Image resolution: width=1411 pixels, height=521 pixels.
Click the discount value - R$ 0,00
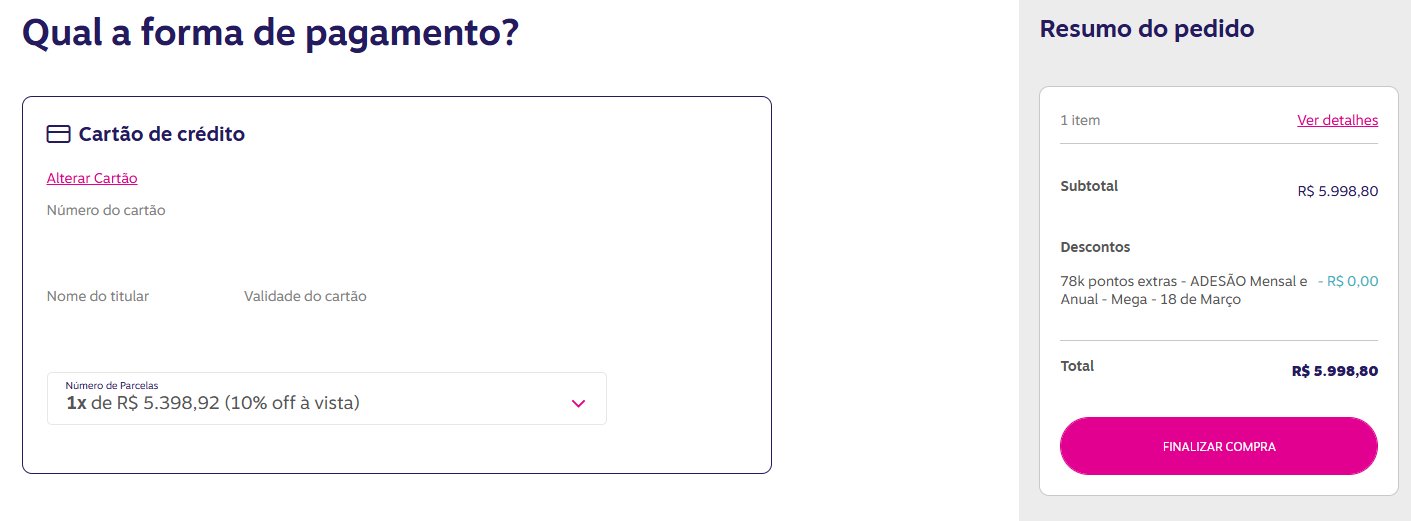[1348, 282]
